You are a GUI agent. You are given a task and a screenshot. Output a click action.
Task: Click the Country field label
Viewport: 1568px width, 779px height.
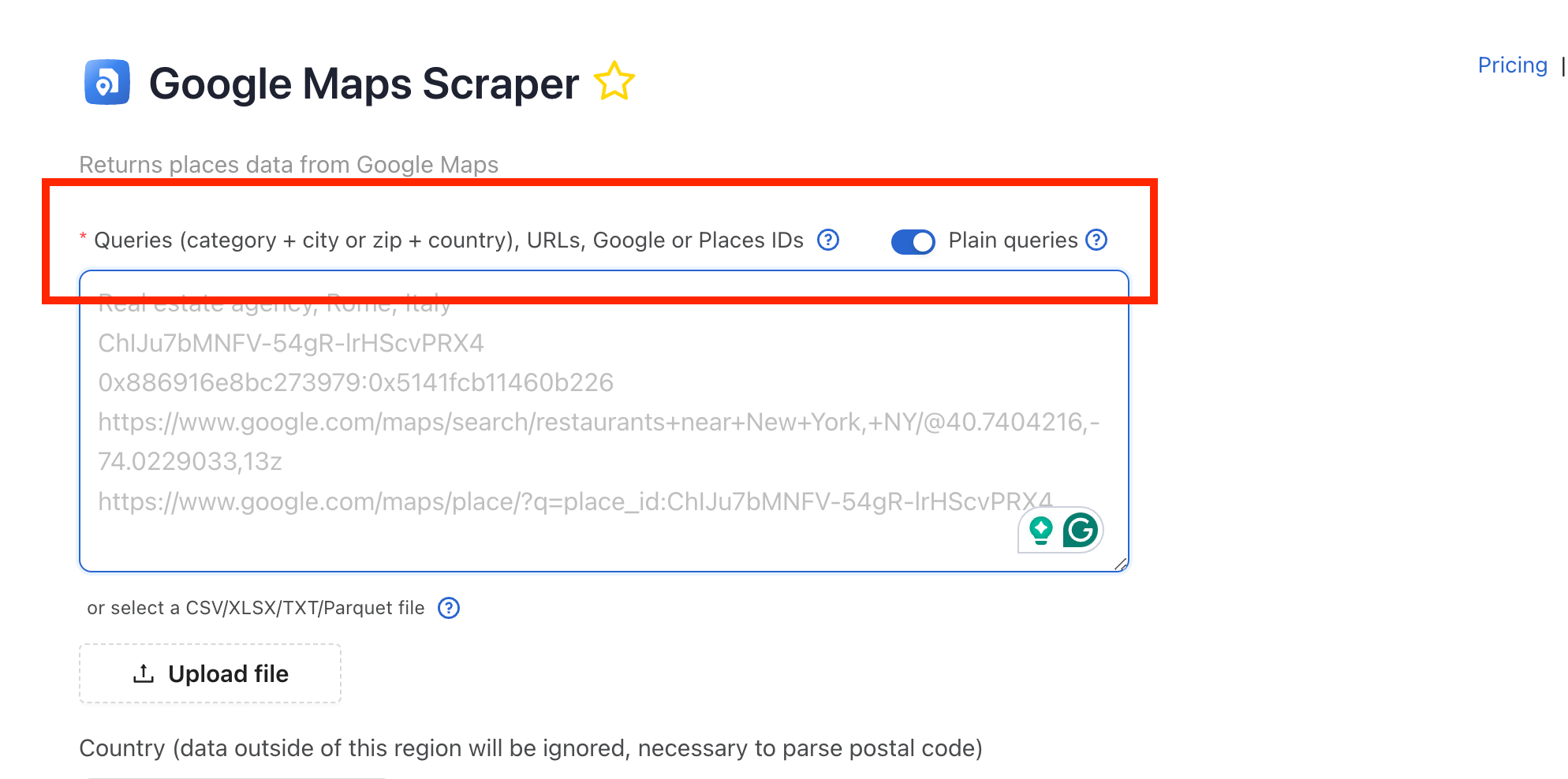pyautogui.click(x=531, y=748)
